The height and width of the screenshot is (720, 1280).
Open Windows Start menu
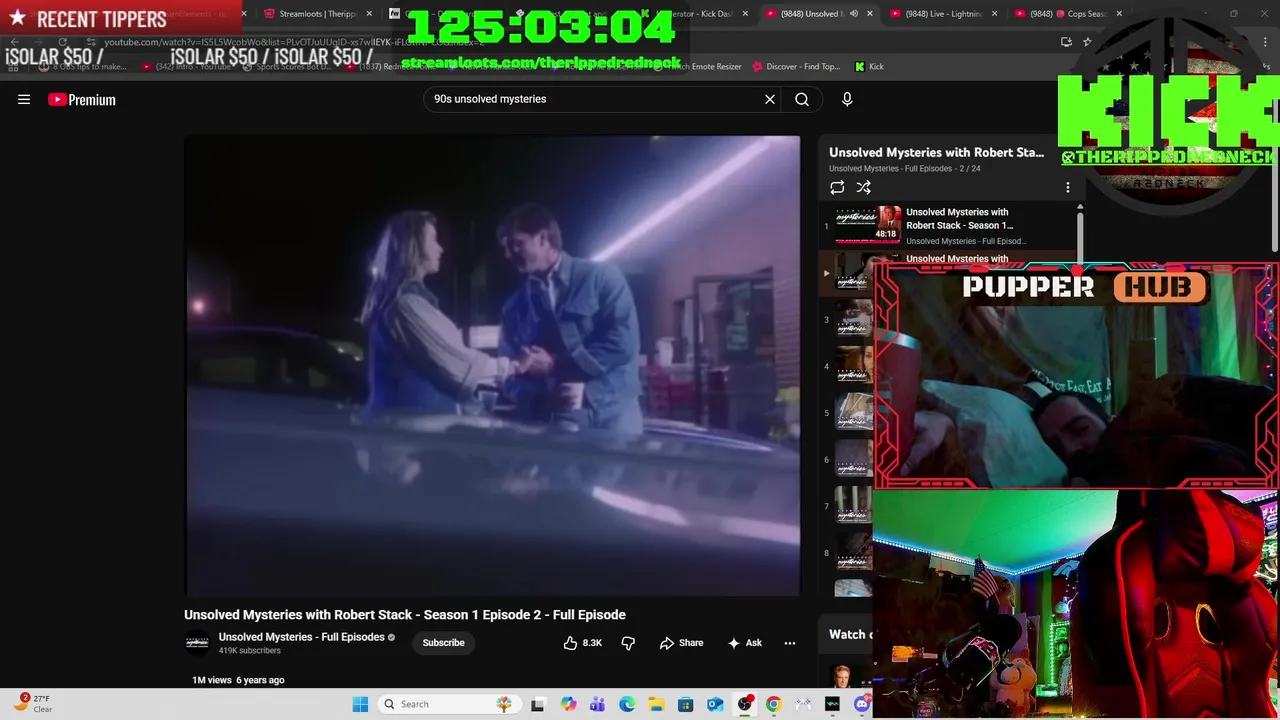point(360,704)
